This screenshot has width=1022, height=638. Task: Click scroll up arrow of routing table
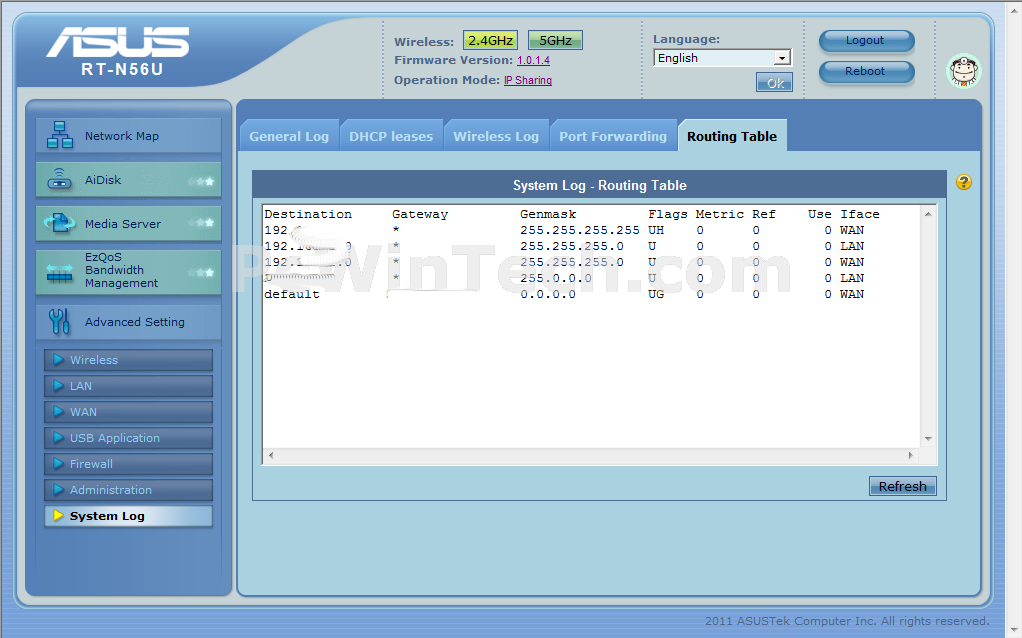[x=928, y=214]
